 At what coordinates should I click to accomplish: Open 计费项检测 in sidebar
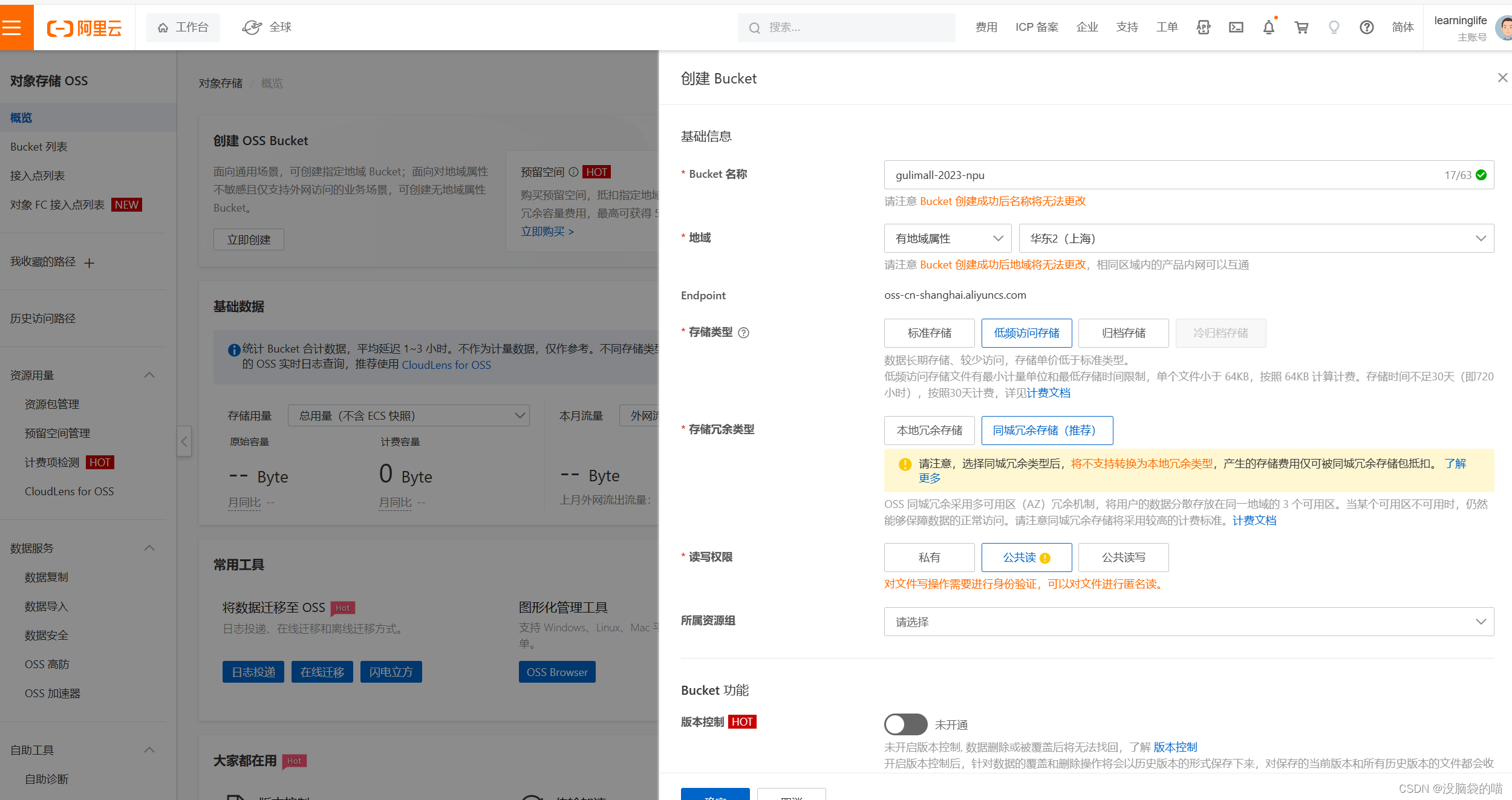(52, 462)
